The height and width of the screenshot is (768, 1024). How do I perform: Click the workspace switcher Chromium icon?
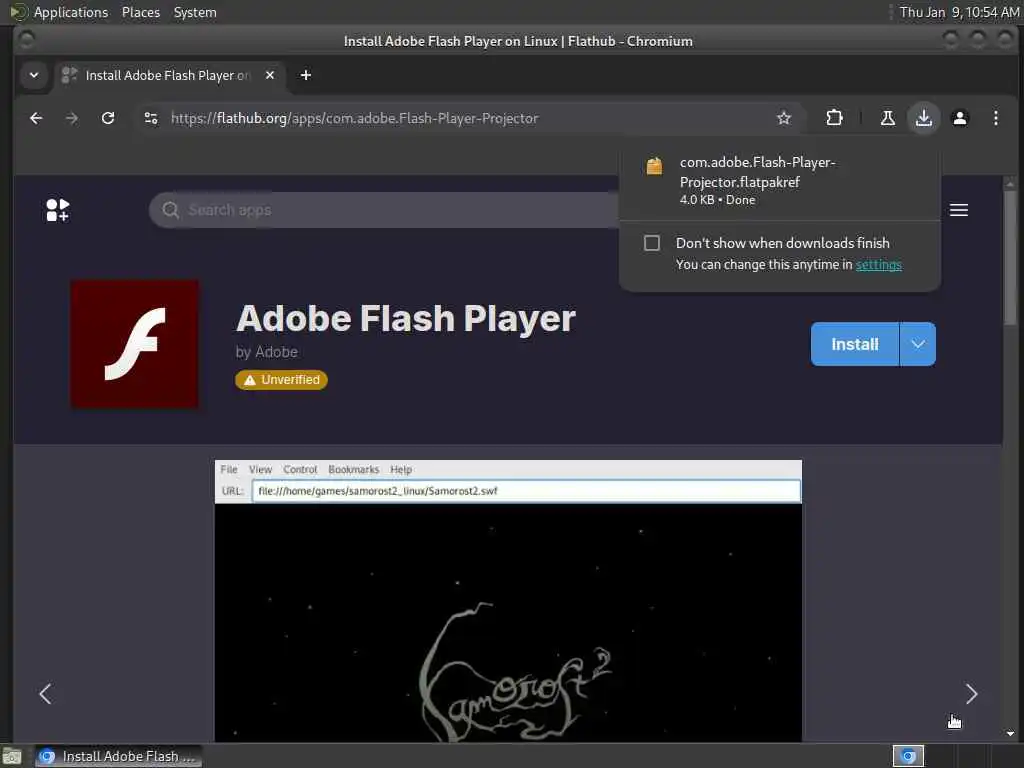[x=908, y=756]
